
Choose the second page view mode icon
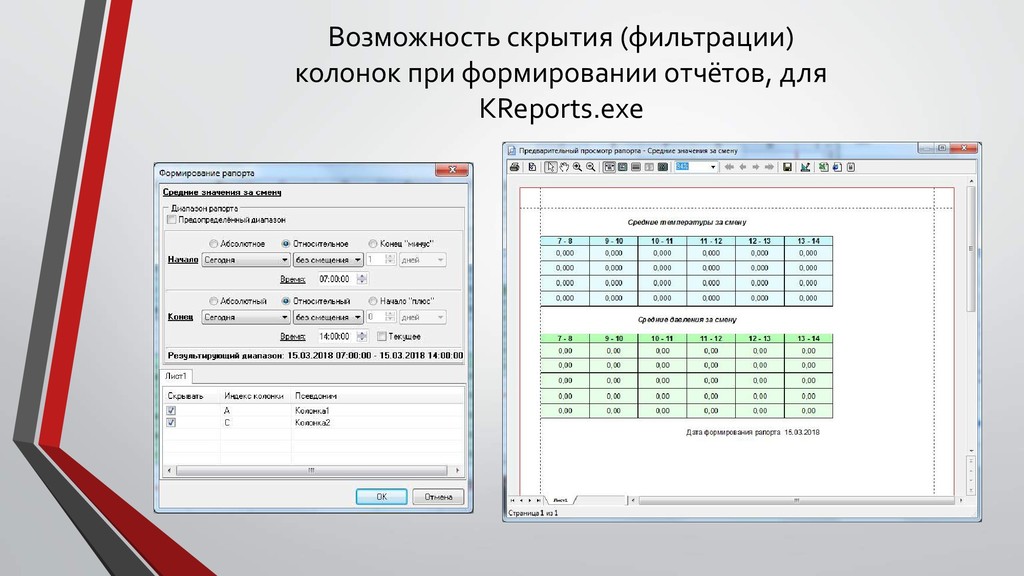click(622, 167)
